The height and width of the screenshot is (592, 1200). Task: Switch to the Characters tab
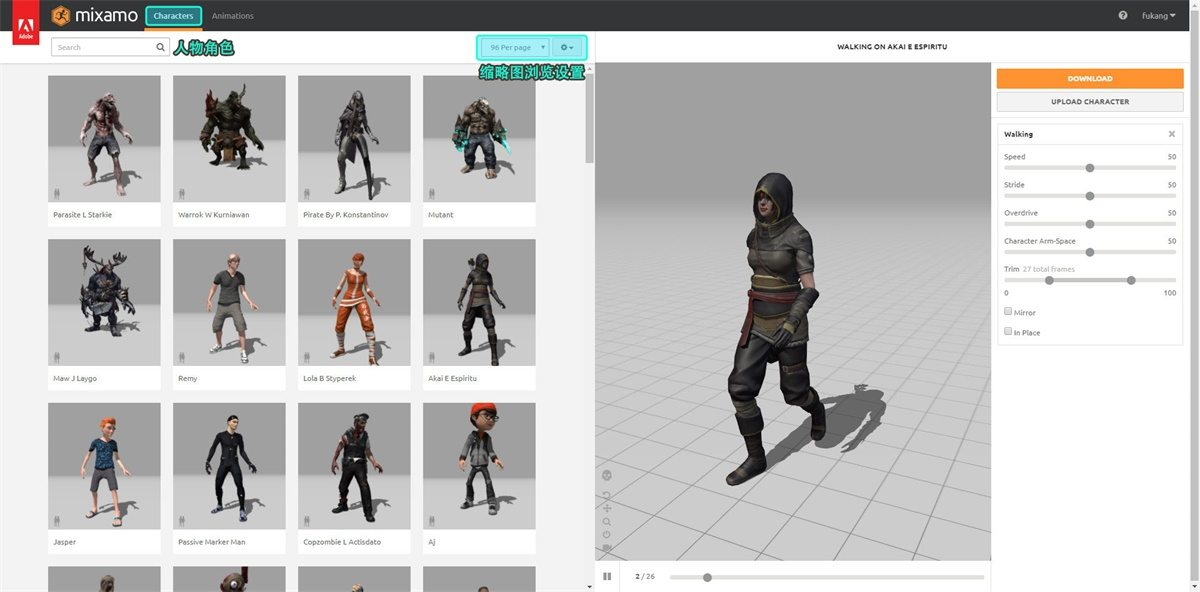click(x=173, y=16)
